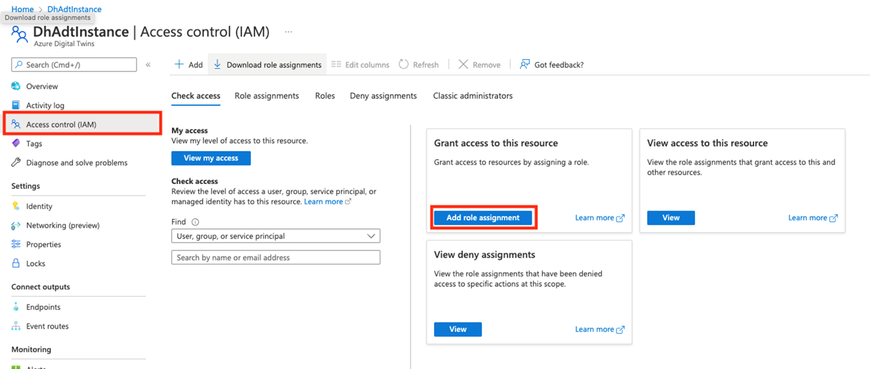Expand the User, group, or service principal dropdown
The image size is (870, 369).
276,236
